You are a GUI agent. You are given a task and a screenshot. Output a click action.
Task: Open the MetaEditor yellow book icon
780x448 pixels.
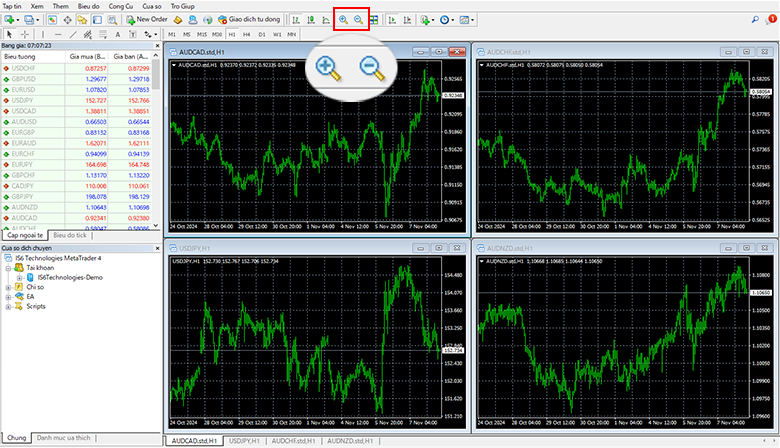click(x=178, y=20)
